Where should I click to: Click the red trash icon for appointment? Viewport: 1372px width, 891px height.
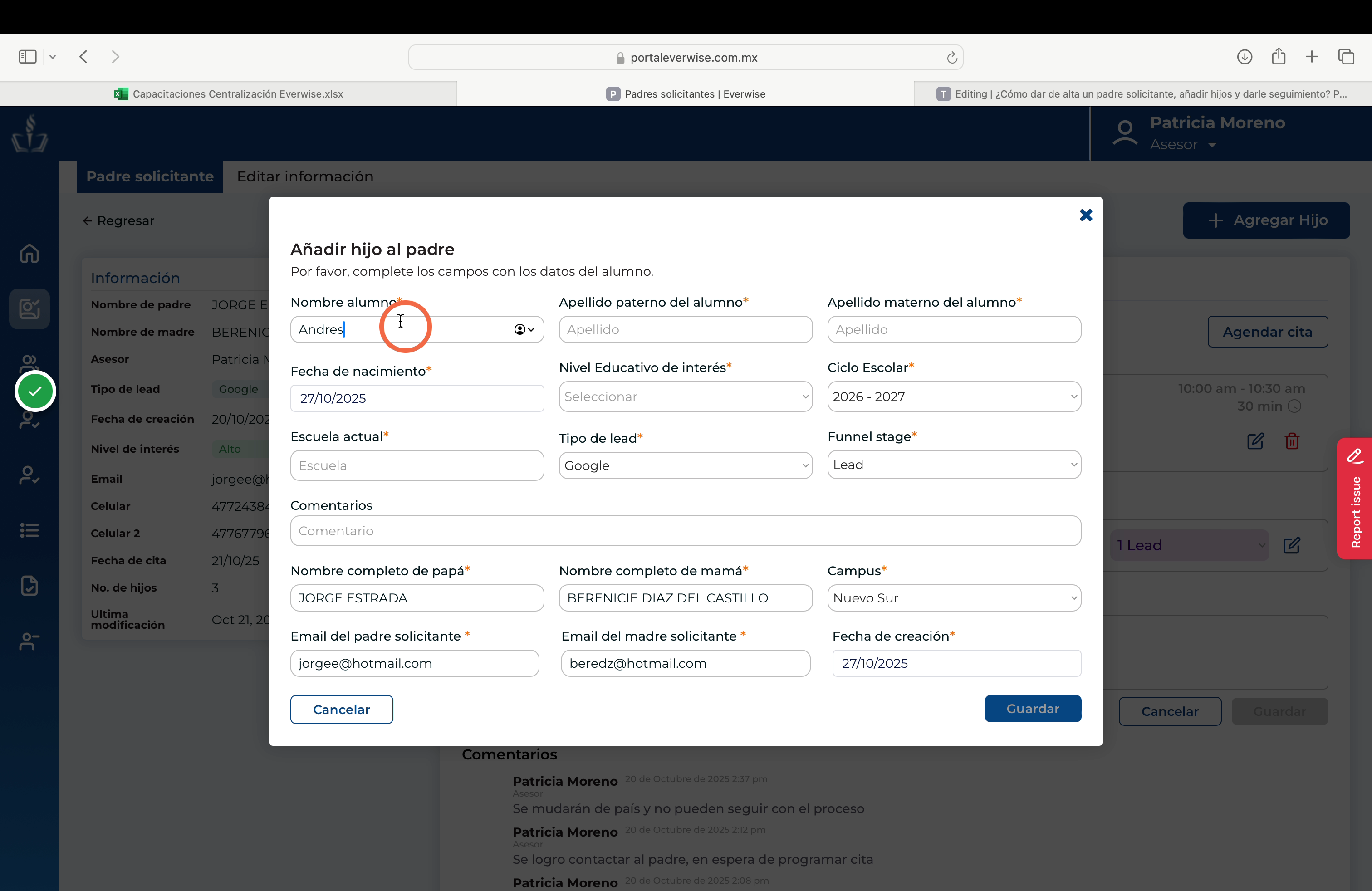[1292, 441]
